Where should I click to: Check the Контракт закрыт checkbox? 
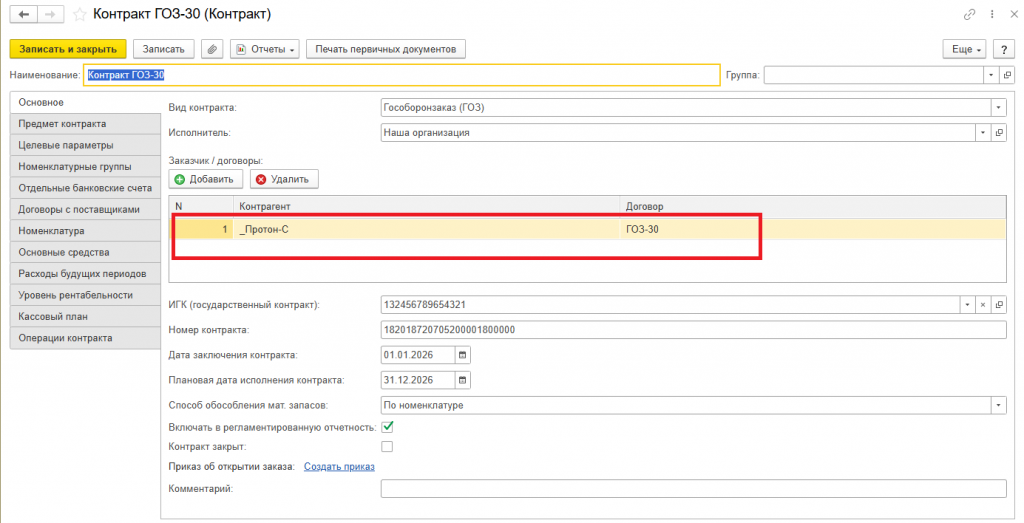pyautogui.click(x=387, y=447)
